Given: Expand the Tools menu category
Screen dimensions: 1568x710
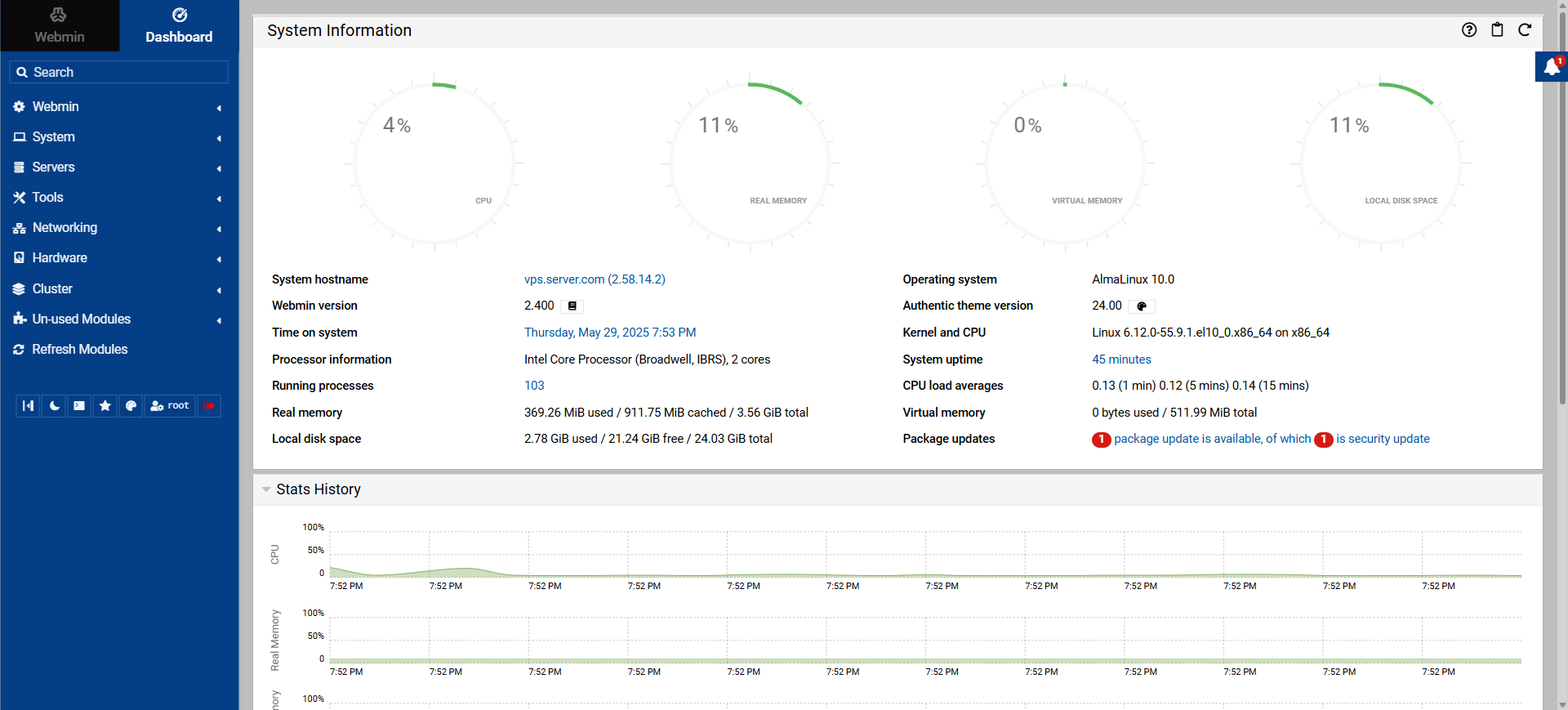Looking at the screenshot, I should pyautogui.click(x=118, y=198).
